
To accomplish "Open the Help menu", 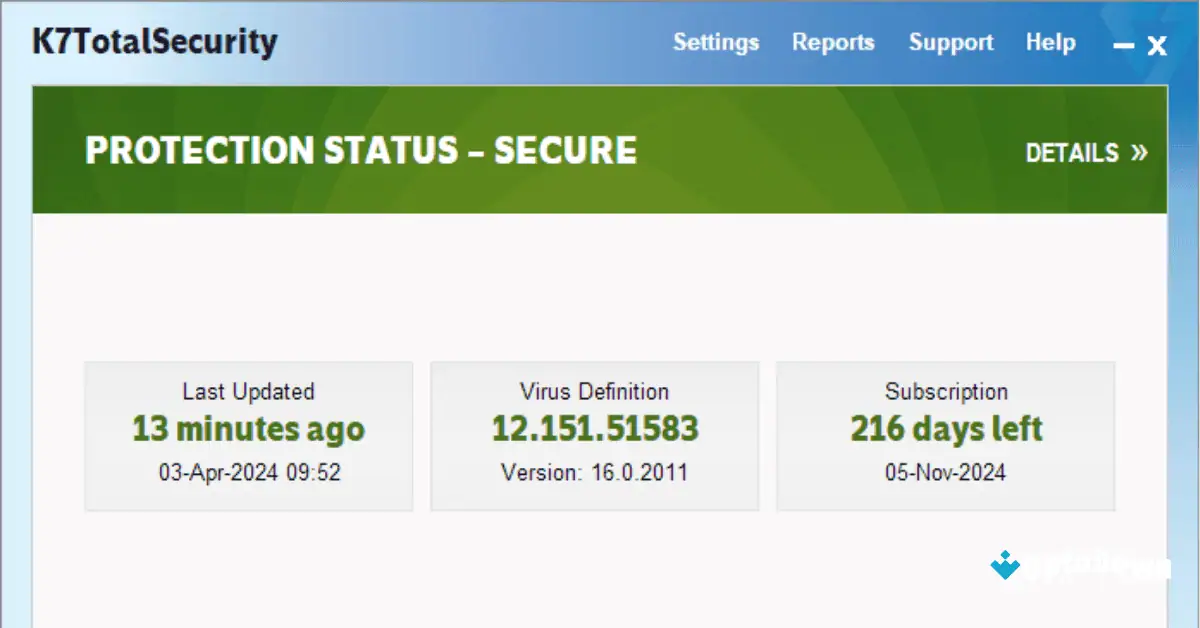I will pos(1050,42).
